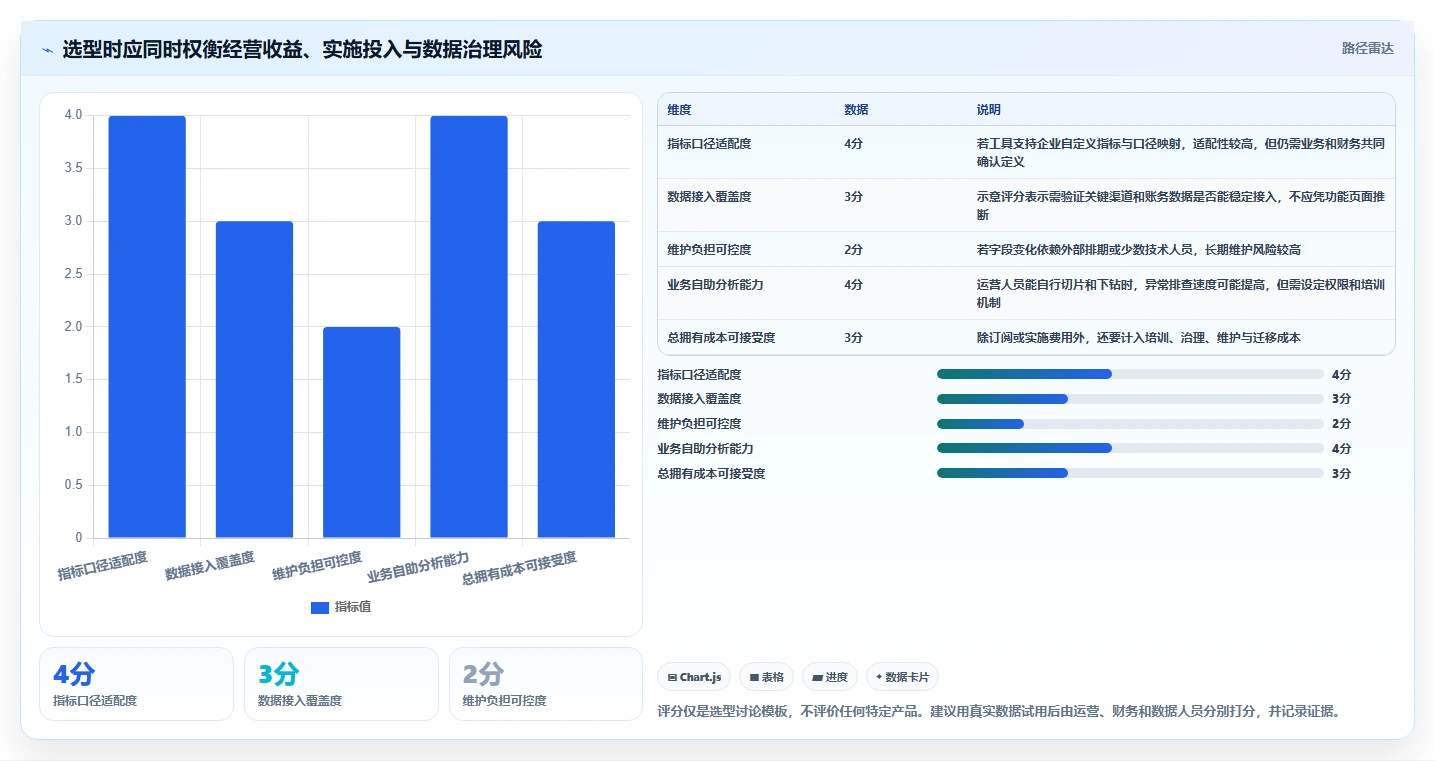
Task: Click the description starting 示意评分表示需验证
Action: coord(1181,206)
